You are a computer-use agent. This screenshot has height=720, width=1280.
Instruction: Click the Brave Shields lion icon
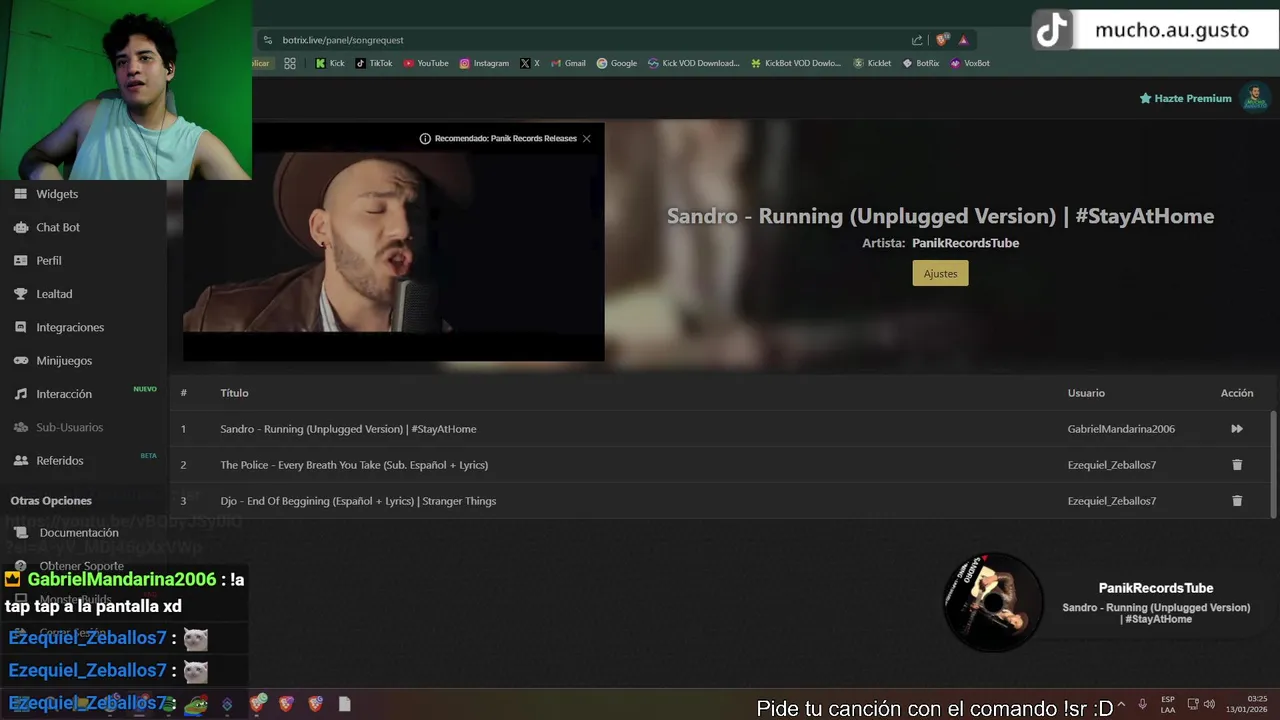pyautogui.click(x=942, y=40)
